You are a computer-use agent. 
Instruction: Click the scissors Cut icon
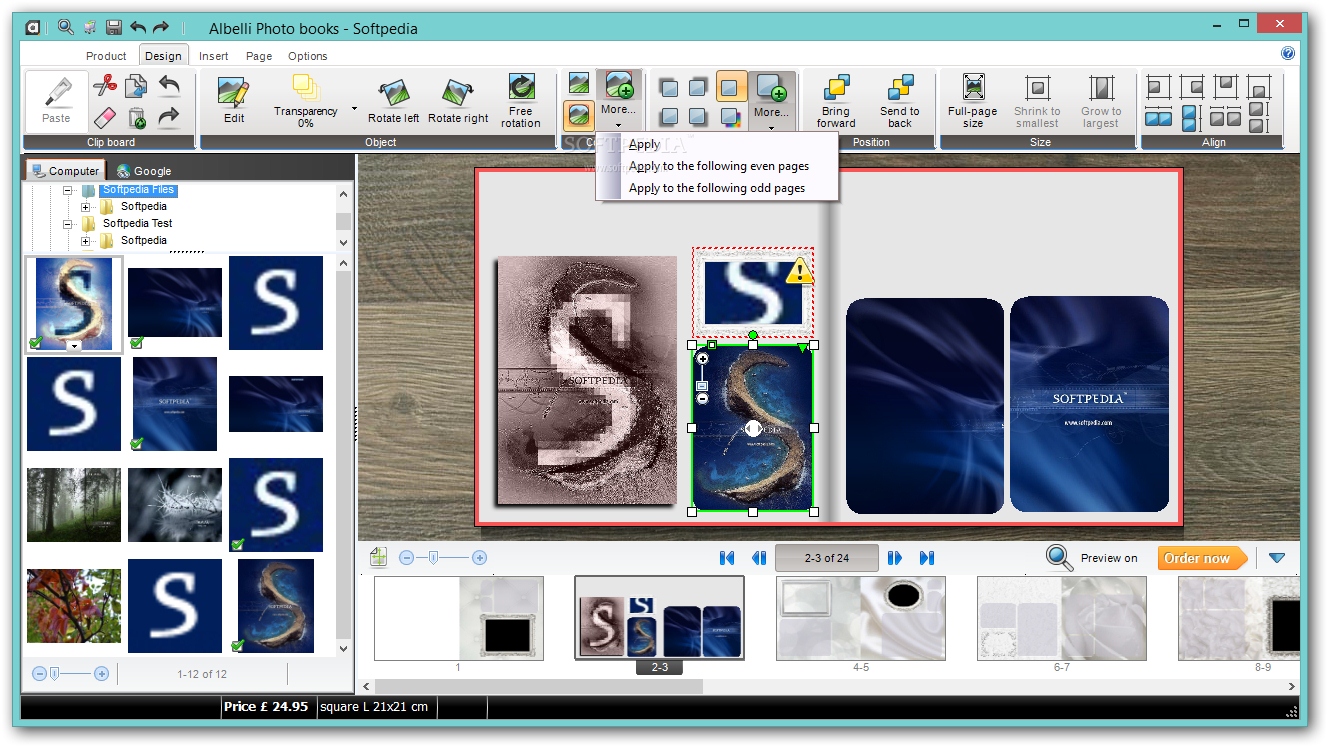[x=105, y=86]
